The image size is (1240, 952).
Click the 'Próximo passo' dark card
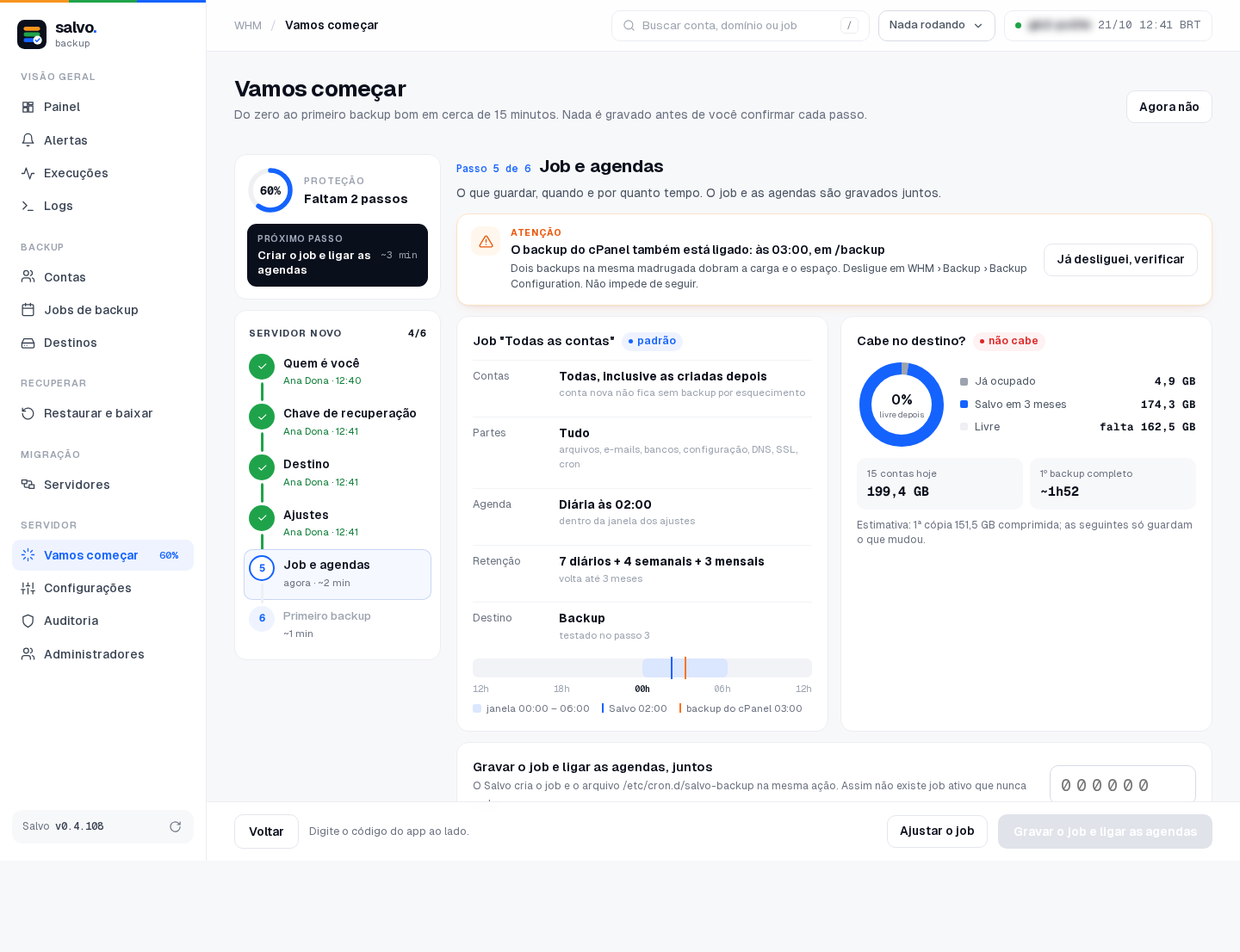pyautogui.click(x=338, y=256)
